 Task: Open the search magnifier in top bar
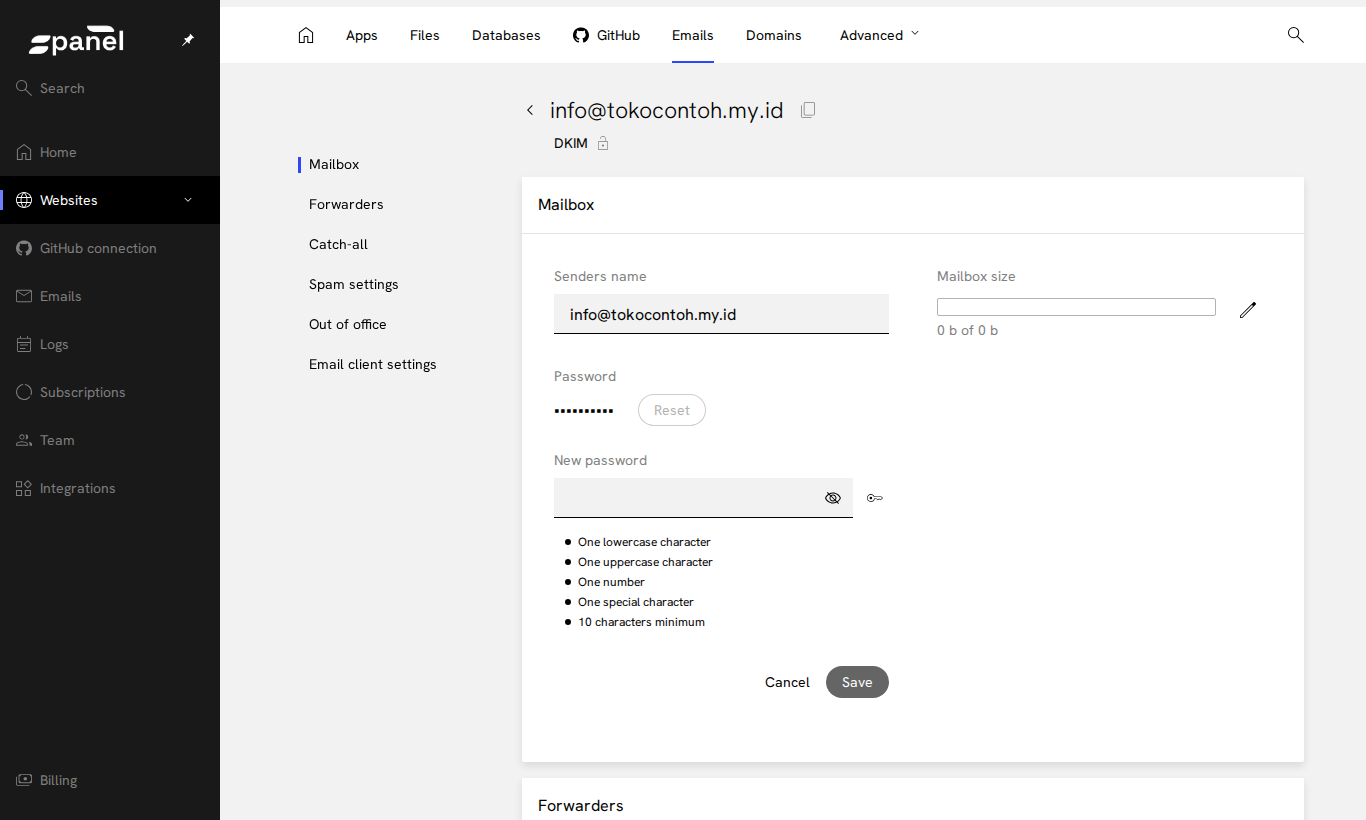[1295, 35]
